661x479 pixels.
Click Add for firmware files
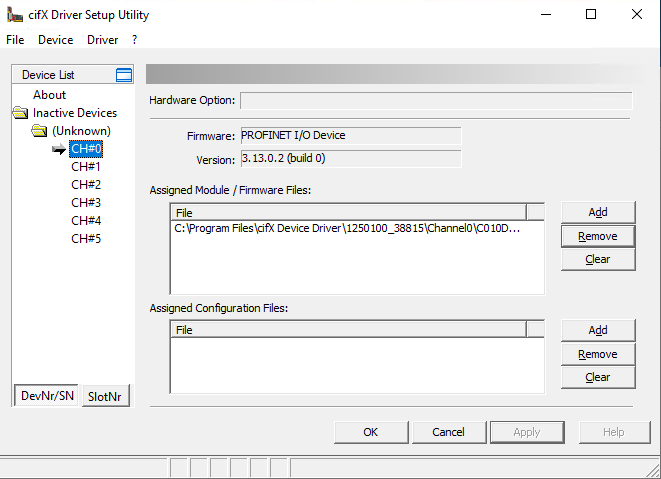(598, 212)
